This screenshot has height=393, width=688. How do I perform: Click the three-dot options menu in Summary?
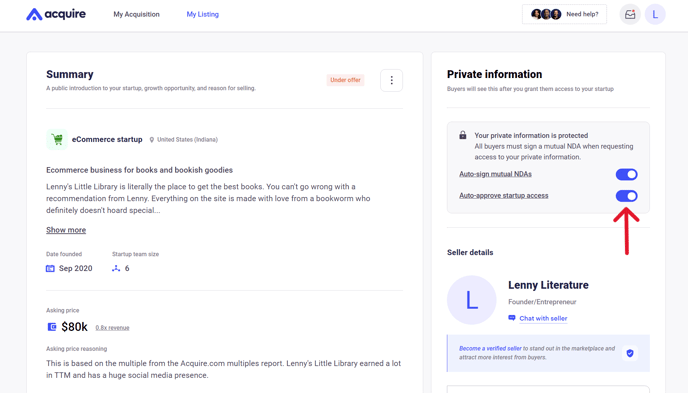click(391, 80)
